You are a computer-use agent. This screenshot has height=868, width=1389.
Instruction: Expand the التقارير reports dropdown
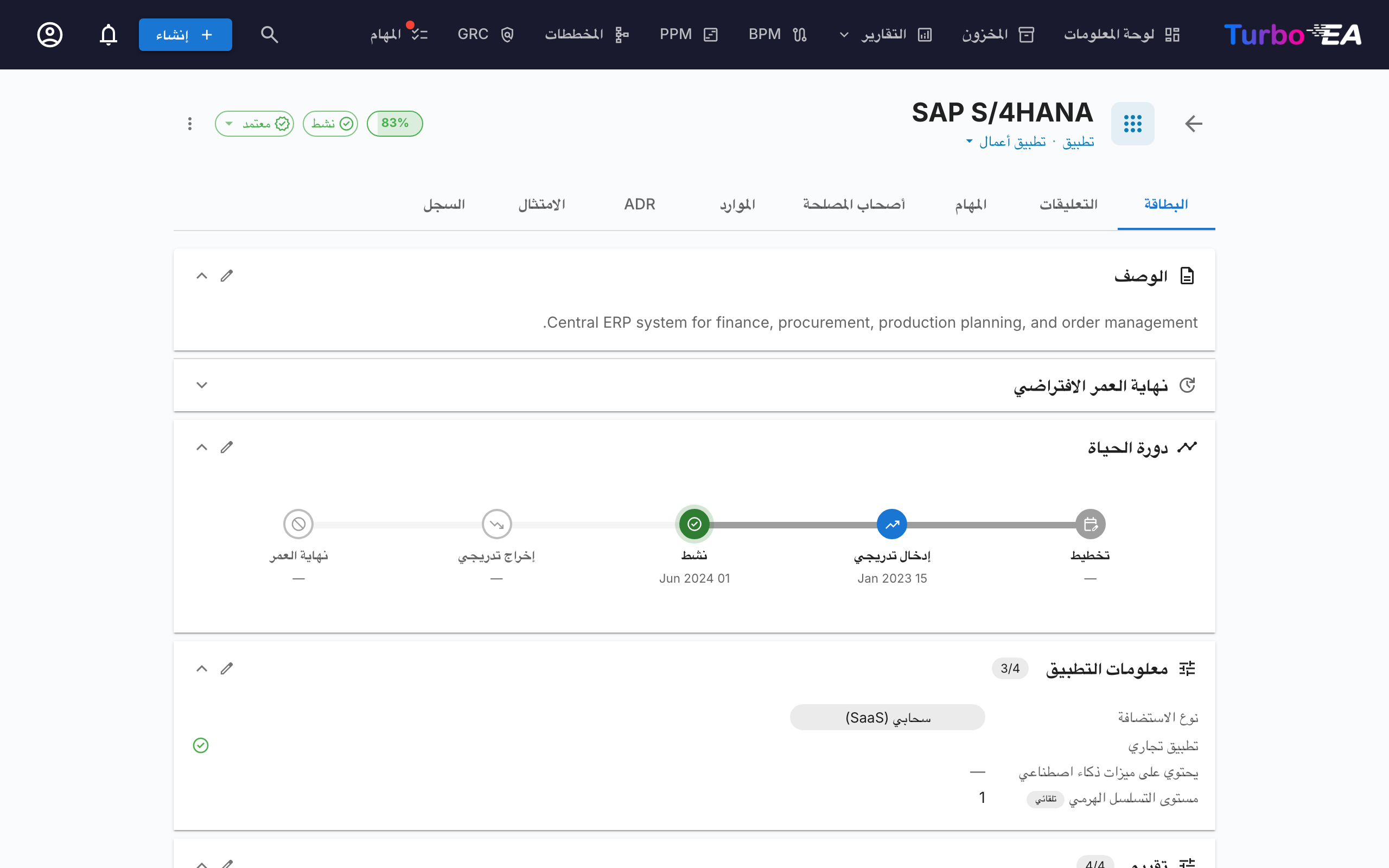click(x=885, y=34)
